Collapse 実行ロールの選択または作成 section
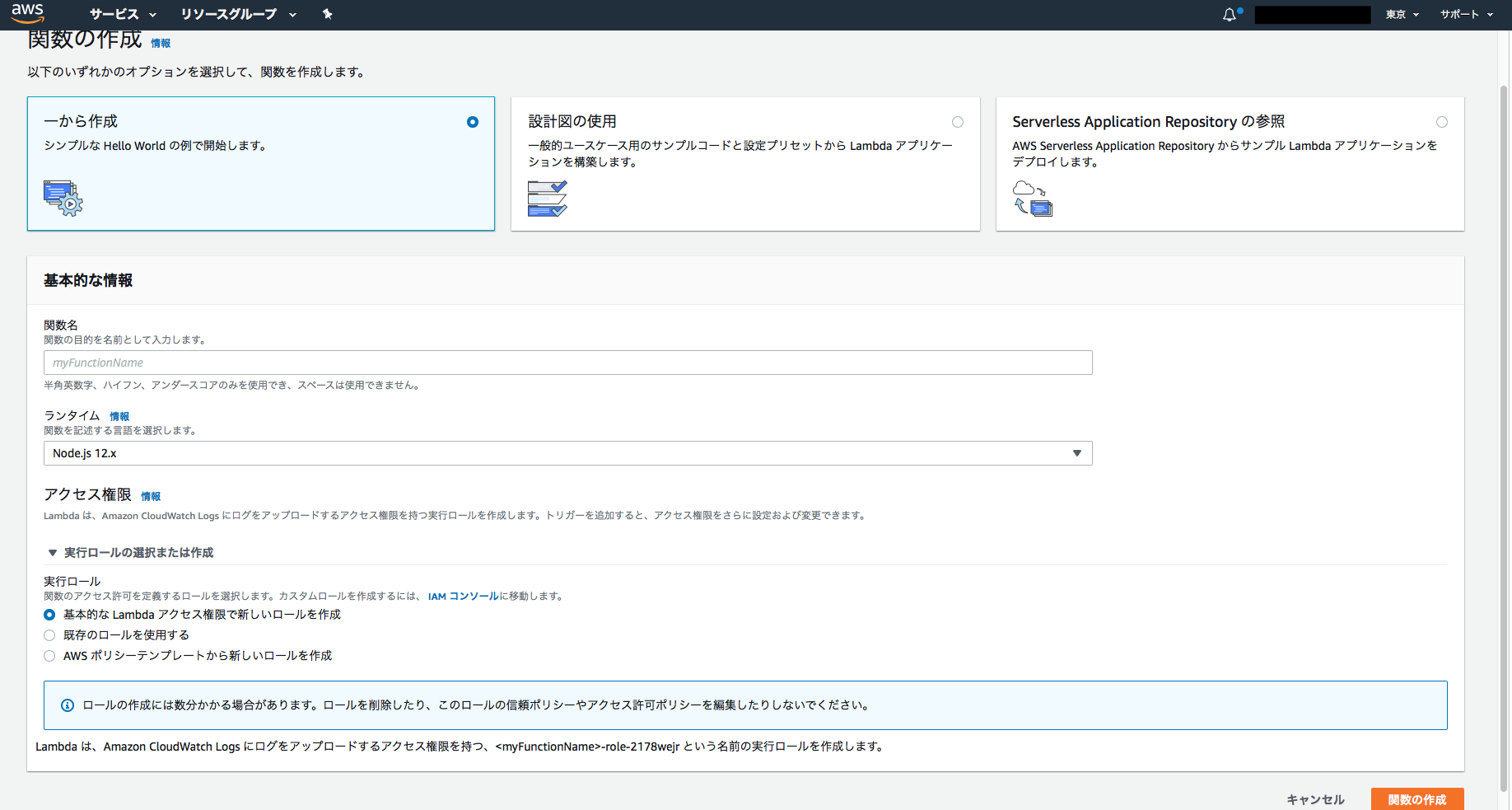 tap(130, 552)
